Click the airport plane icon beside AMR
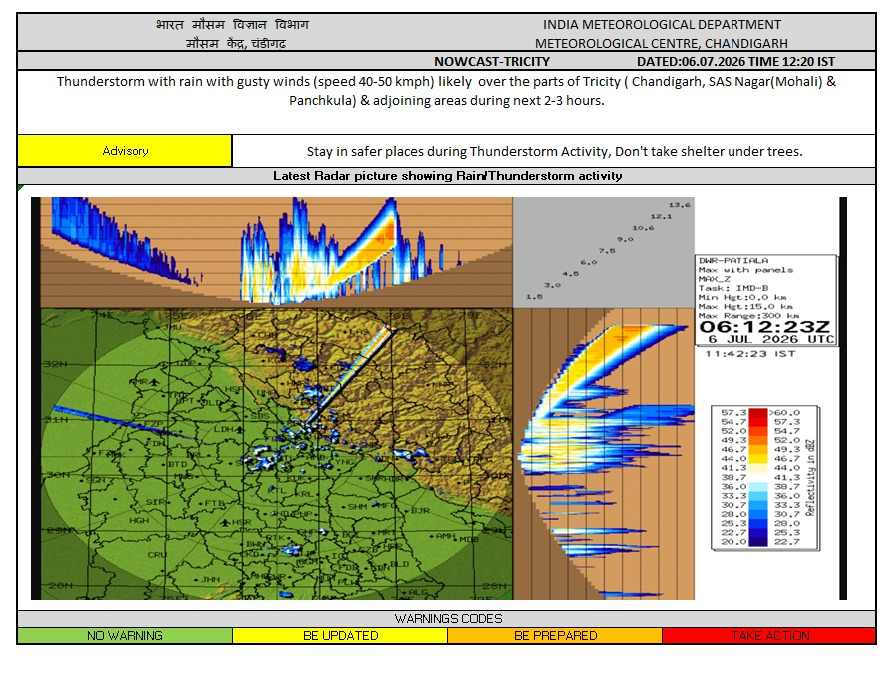Viewport: 881px width, 674px height. [155, 382]
